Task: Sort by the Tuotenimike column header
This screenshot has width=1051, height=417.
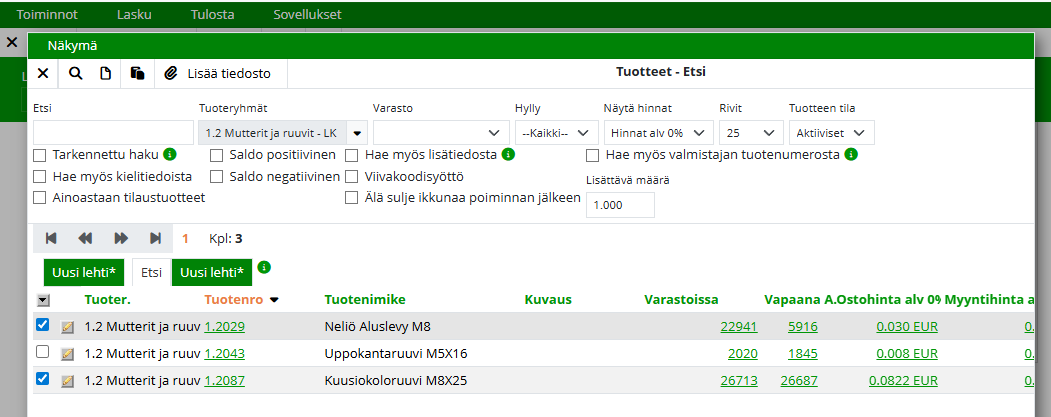Action: [x=363, y=299]
